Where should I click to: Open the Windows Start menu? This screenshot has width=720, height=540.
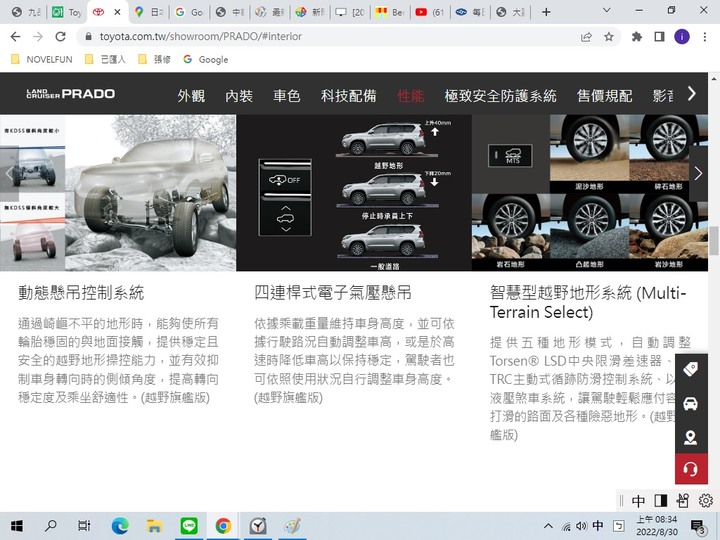coord(17,526)
